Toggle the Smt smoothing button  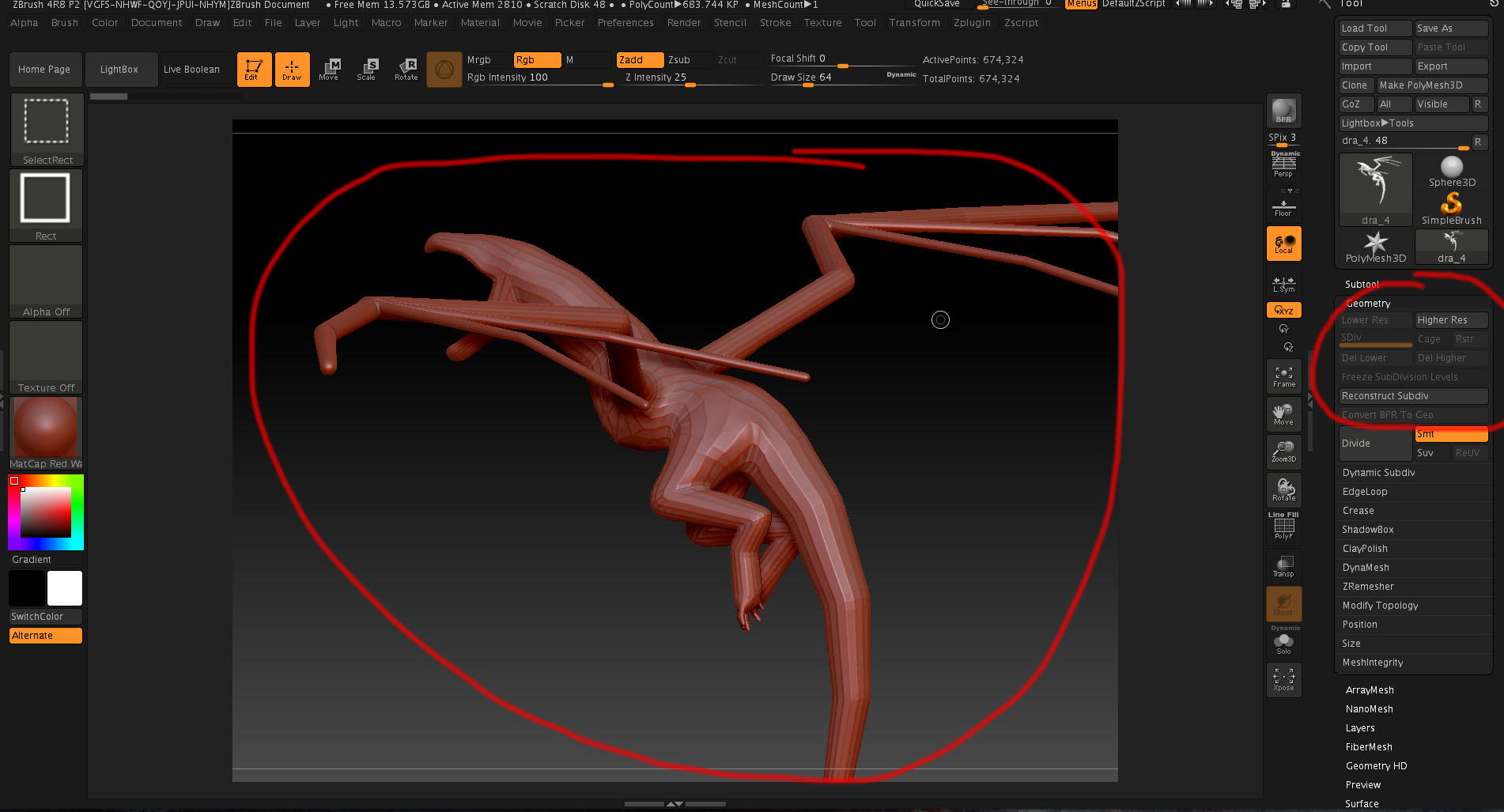[x=1451, y=434]
